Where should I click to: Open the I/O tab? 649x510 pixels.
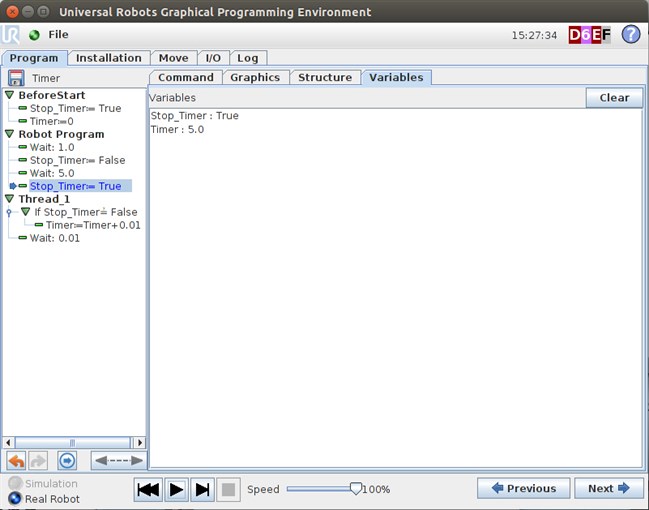tap(213, 58)
